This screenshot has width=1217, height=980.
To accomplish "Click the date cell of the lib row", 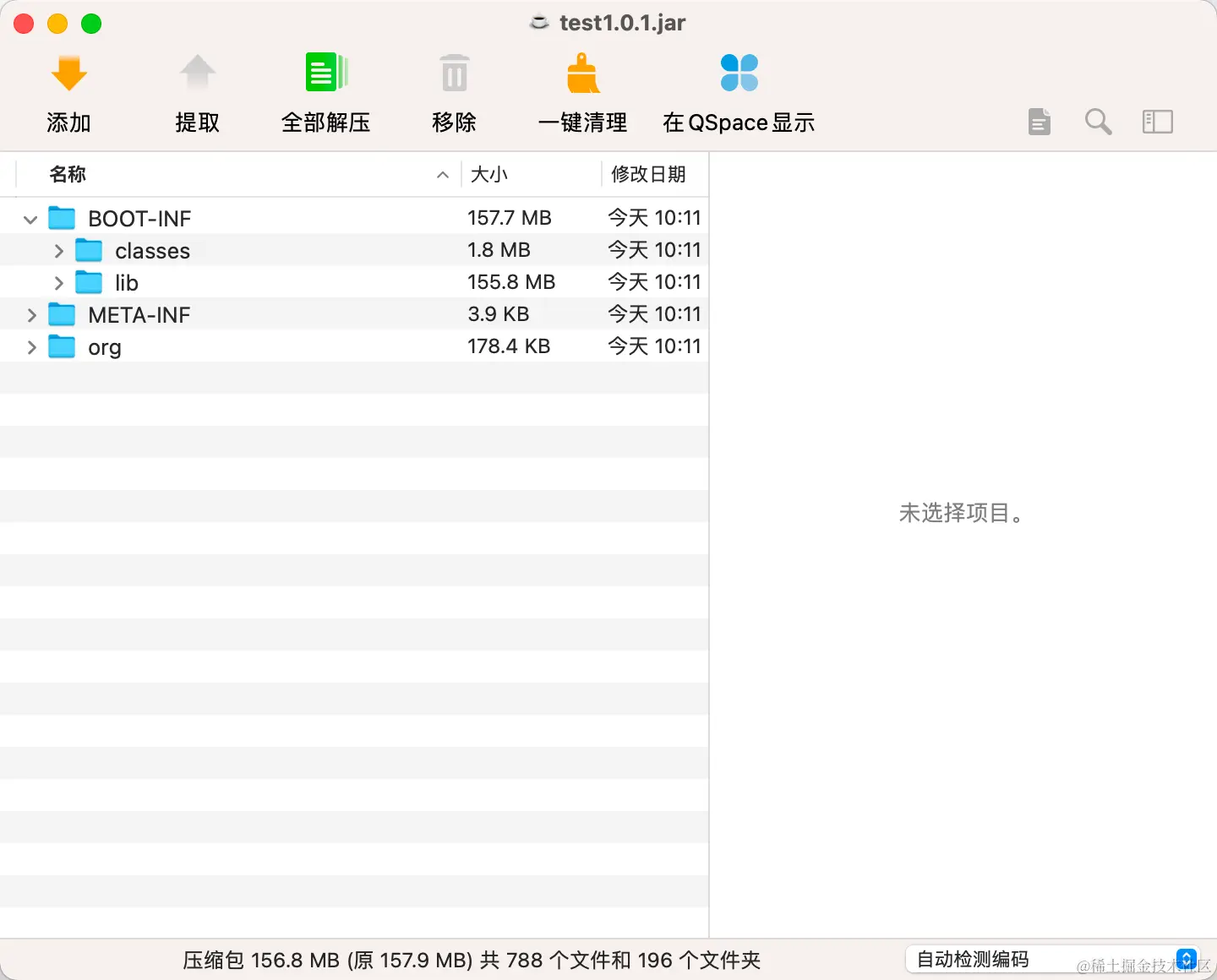I will [x=655, y=282].
